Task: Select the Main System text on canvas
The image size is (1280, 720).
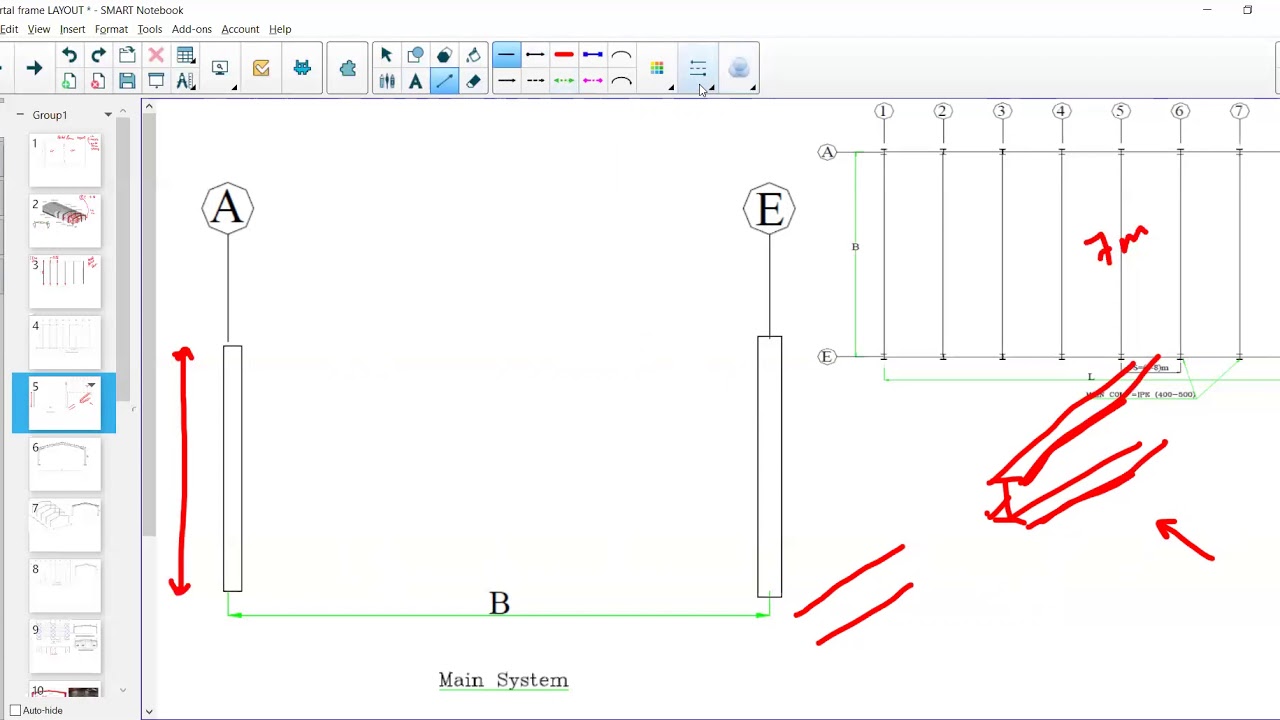Action: [503, 680]
